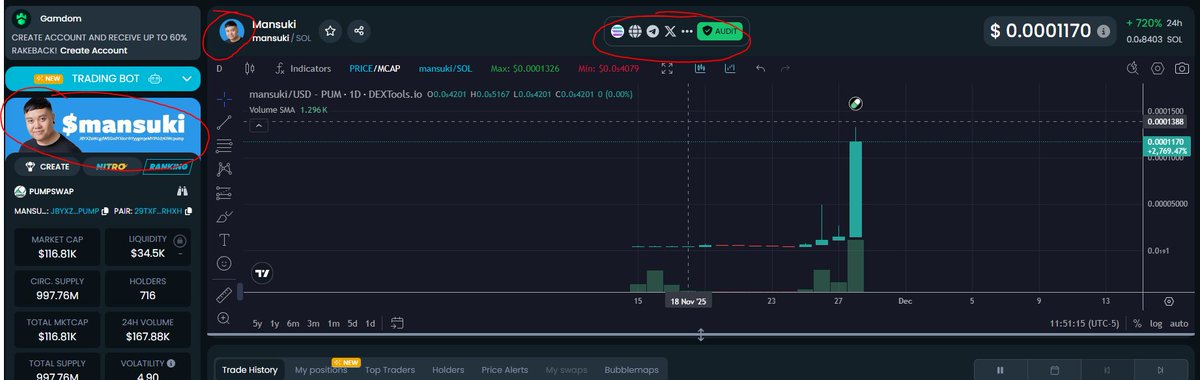The image size is (1200, 380).
Task: Select the ruler measure tool
Action: [x=225, y=294]
